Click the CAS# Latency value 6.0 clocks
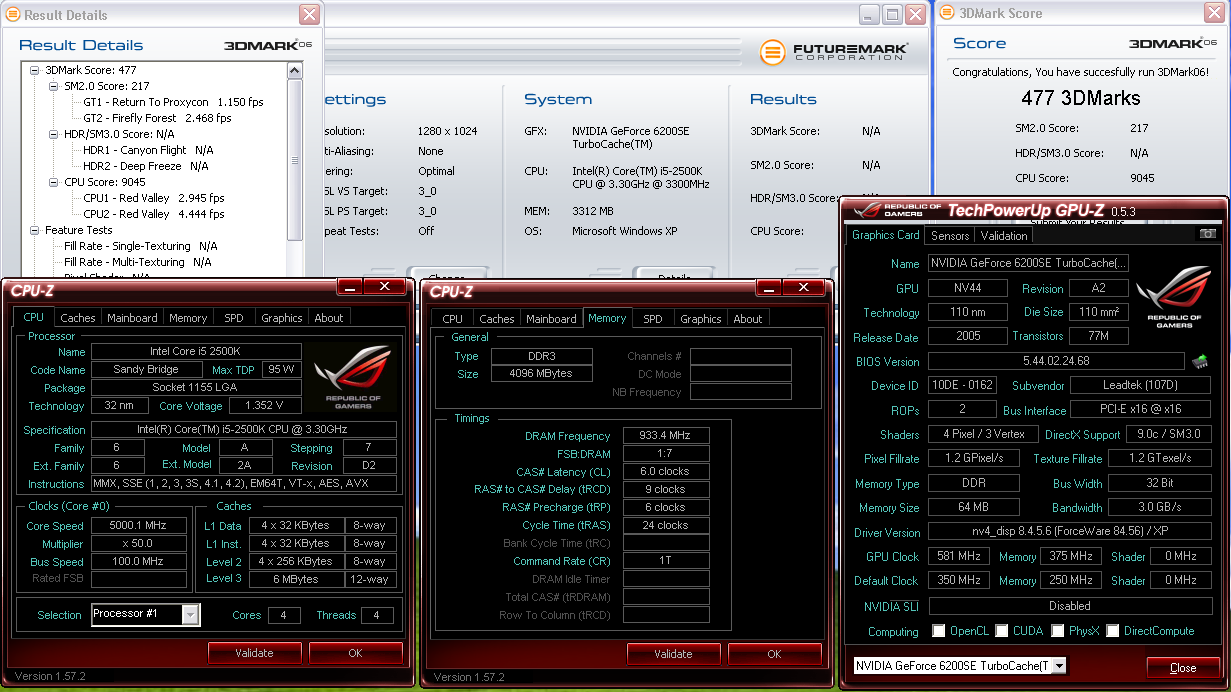 (666, 472)
